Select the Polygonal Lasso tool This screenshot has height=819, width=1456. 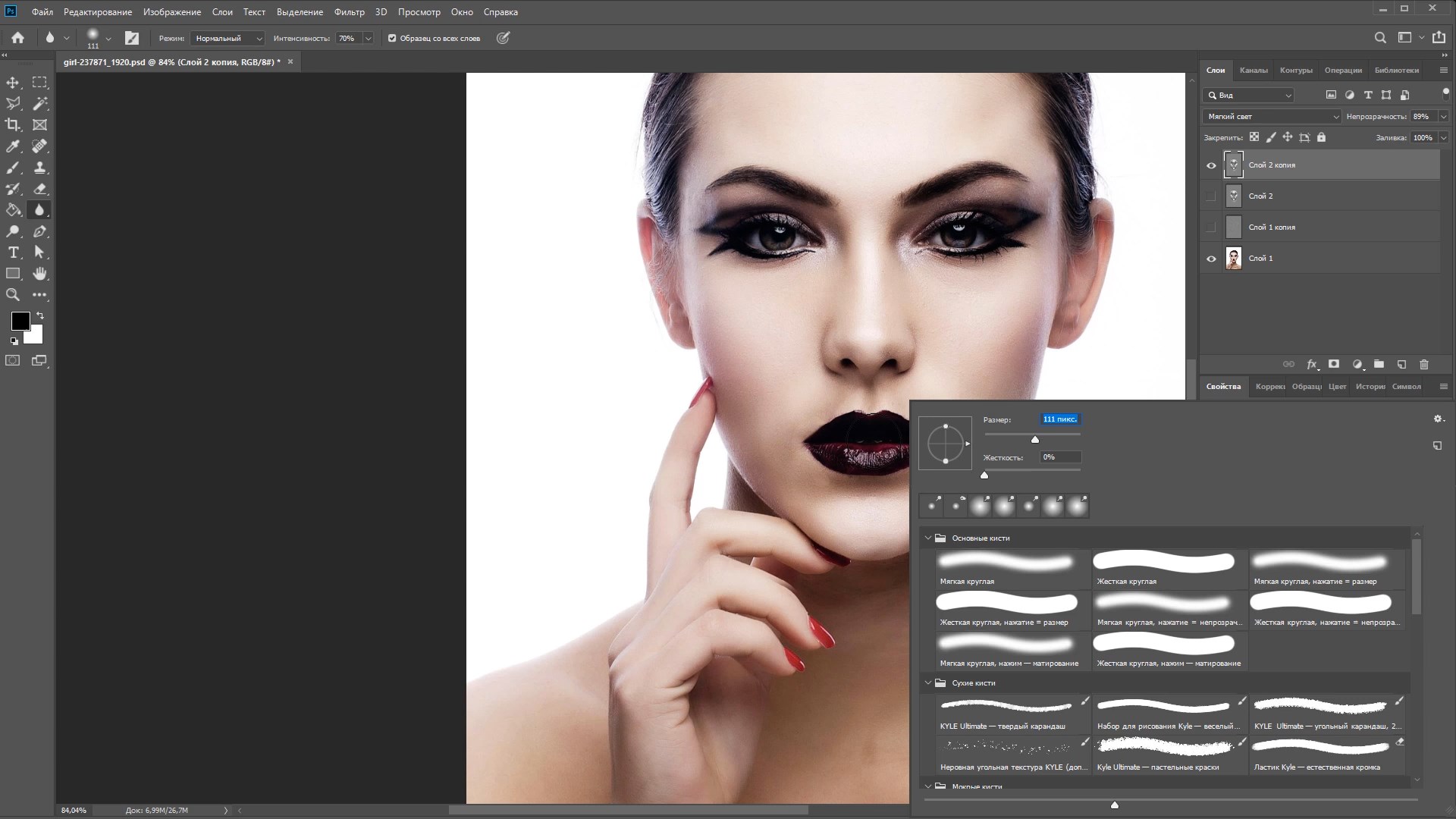coord(13,103)
